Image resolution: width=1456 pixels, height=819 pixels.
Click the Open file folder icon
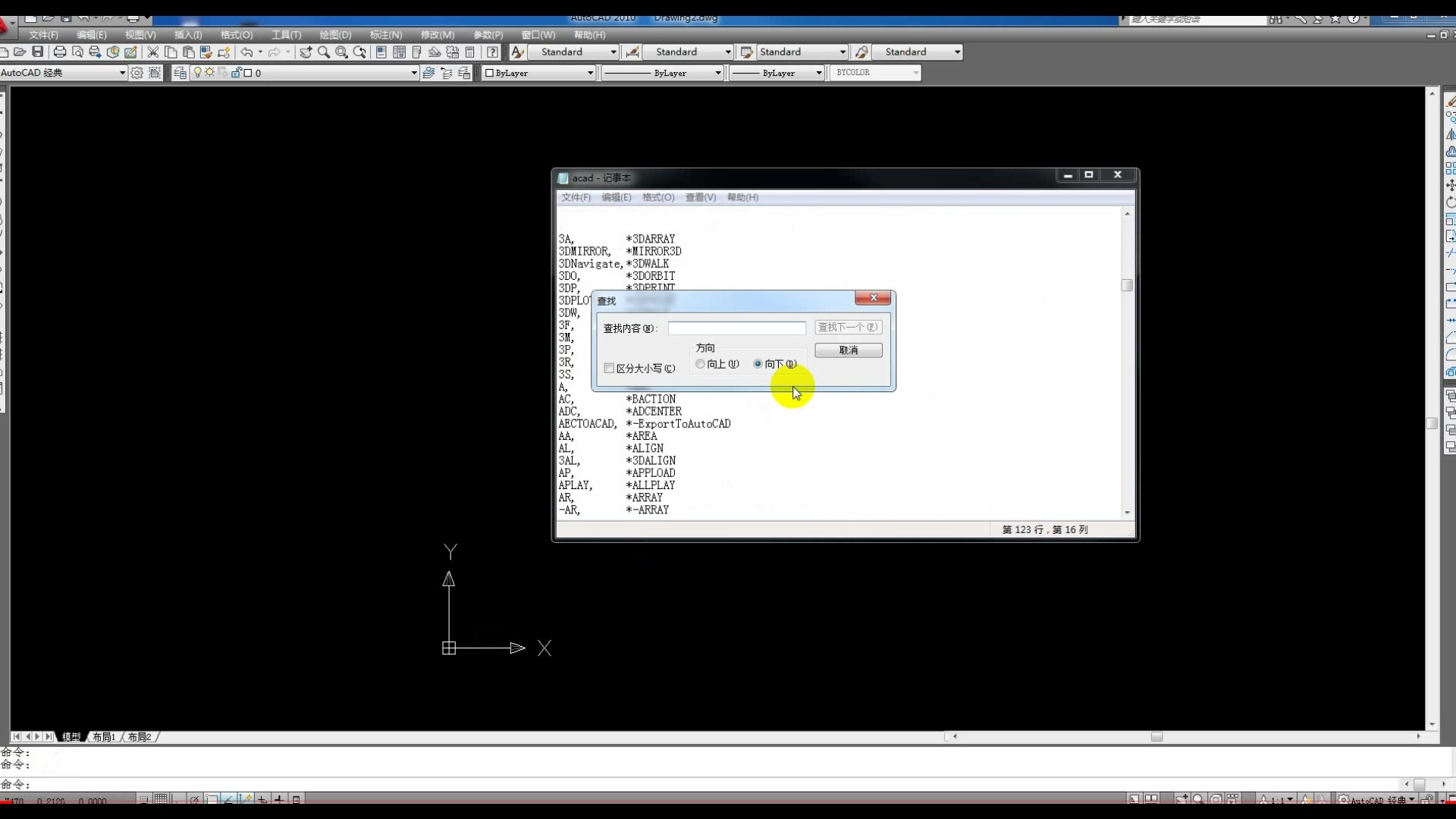pyautogui.click(x=20, y=52)
